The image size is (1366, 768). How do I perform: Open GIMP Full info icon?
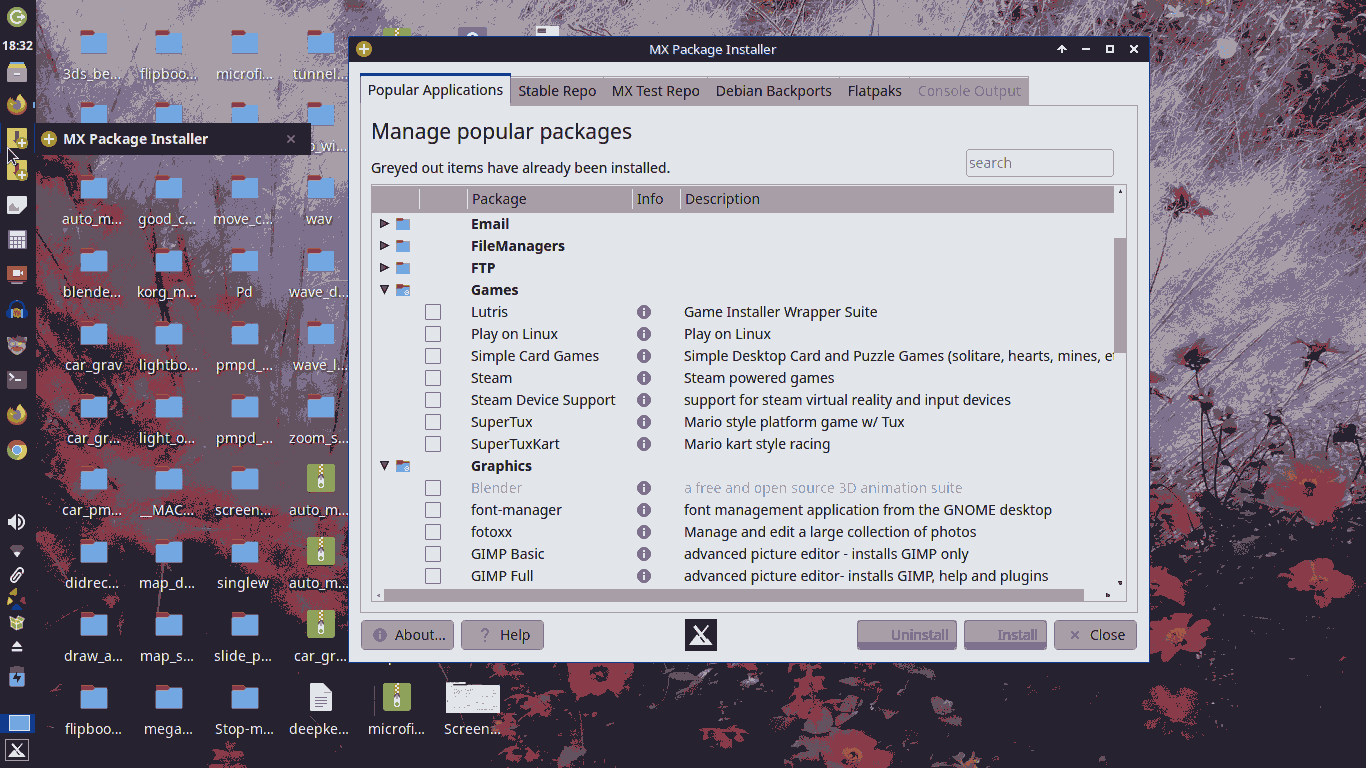(644, 576)
